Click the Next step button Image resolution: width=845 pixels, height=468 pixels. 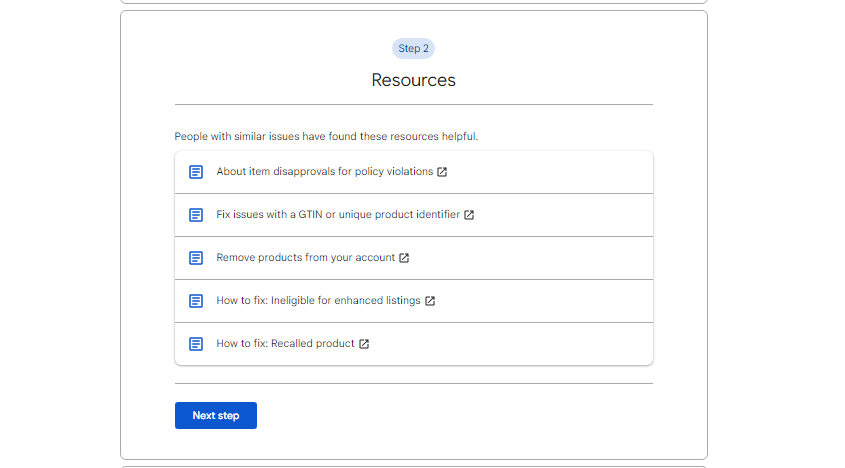216,416
